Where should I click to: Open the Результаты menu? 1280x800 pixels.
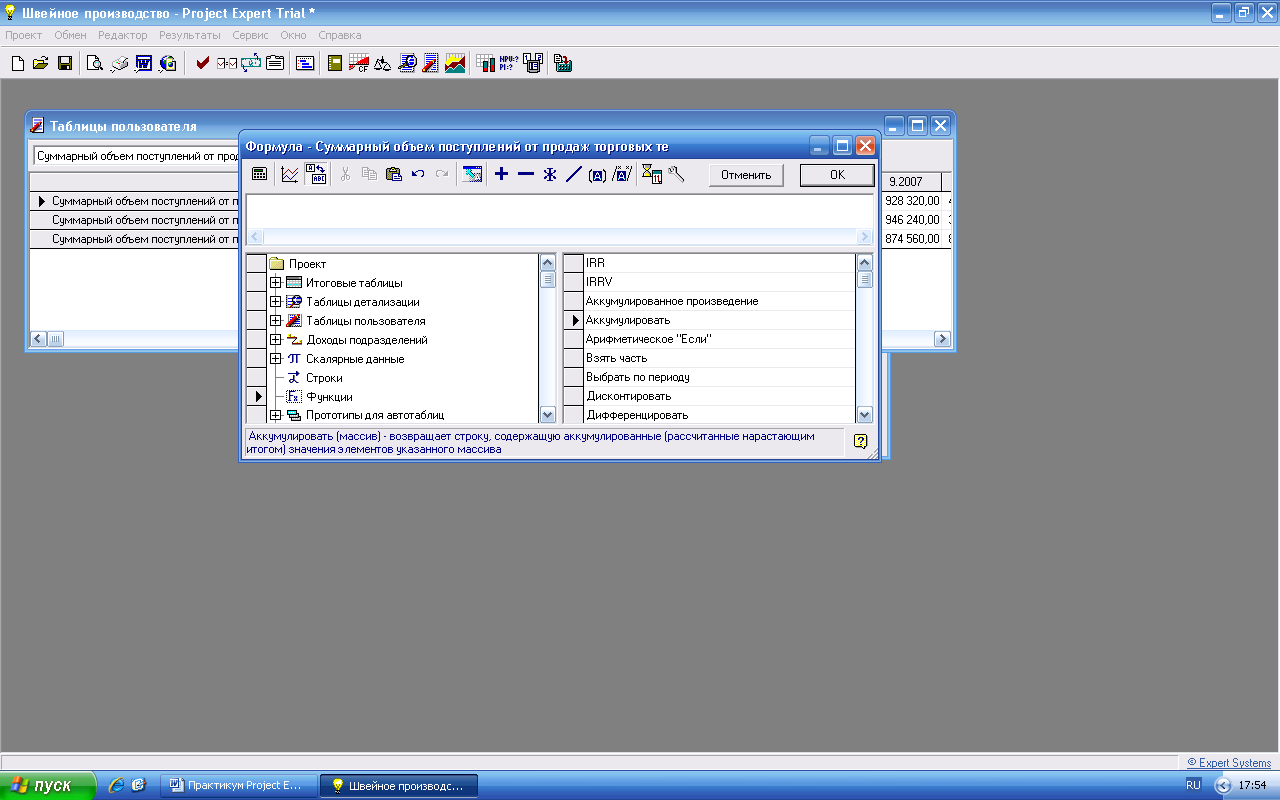coord(190,35)
